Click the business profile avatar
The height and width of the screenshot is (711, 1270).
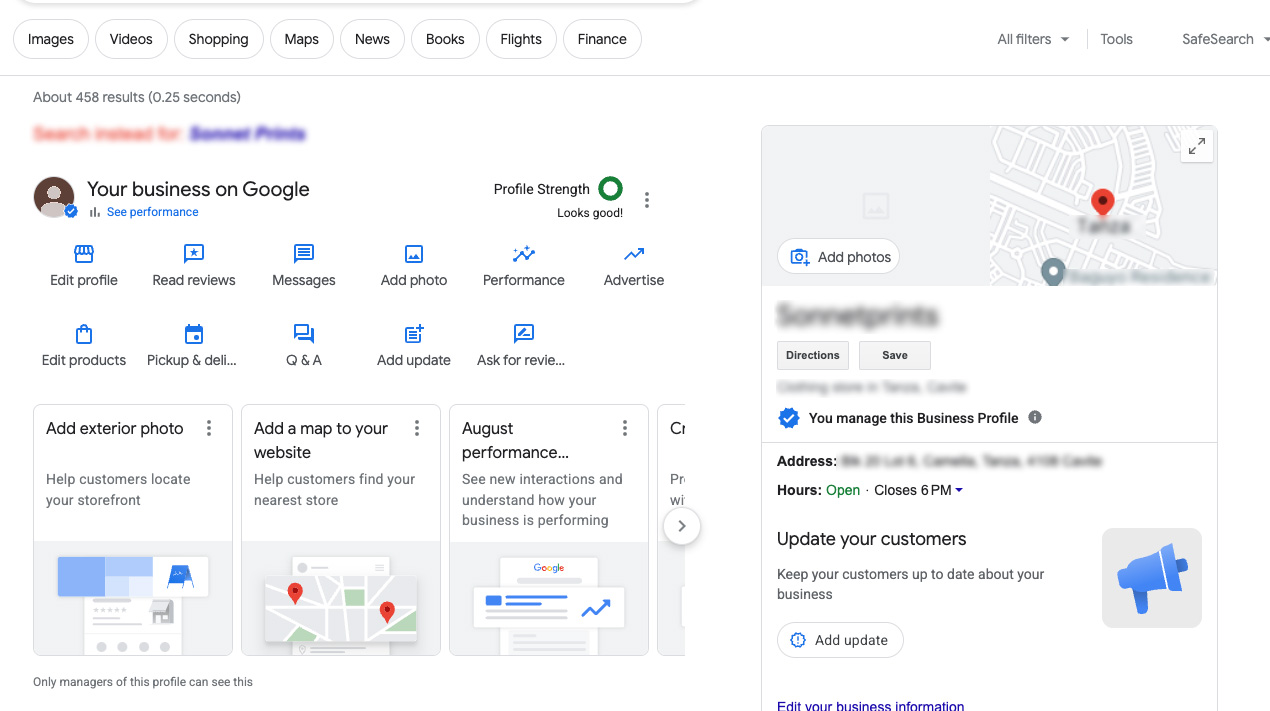54,197
